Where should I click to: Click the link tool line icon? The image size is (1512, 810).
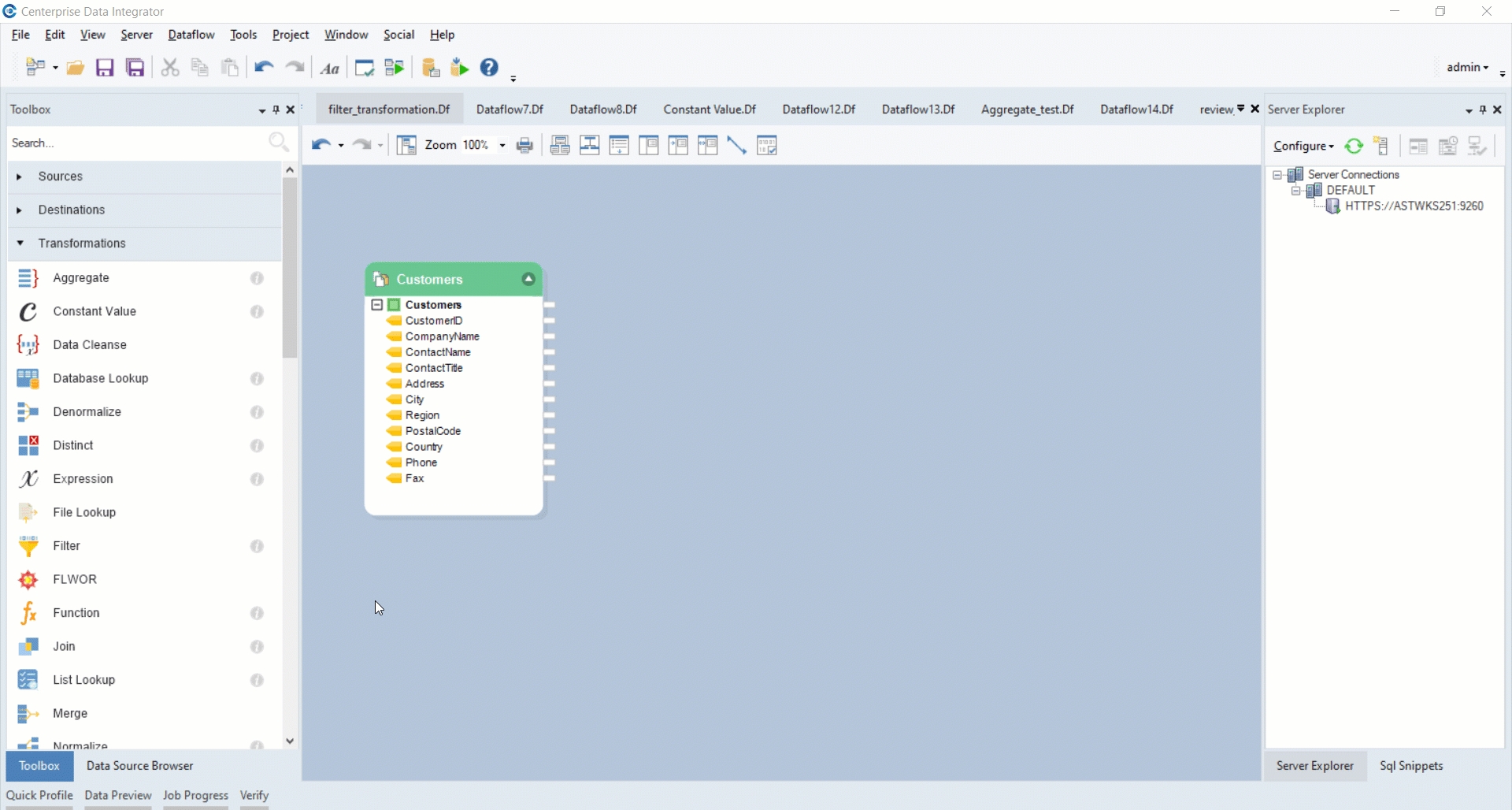coord(737,146)
